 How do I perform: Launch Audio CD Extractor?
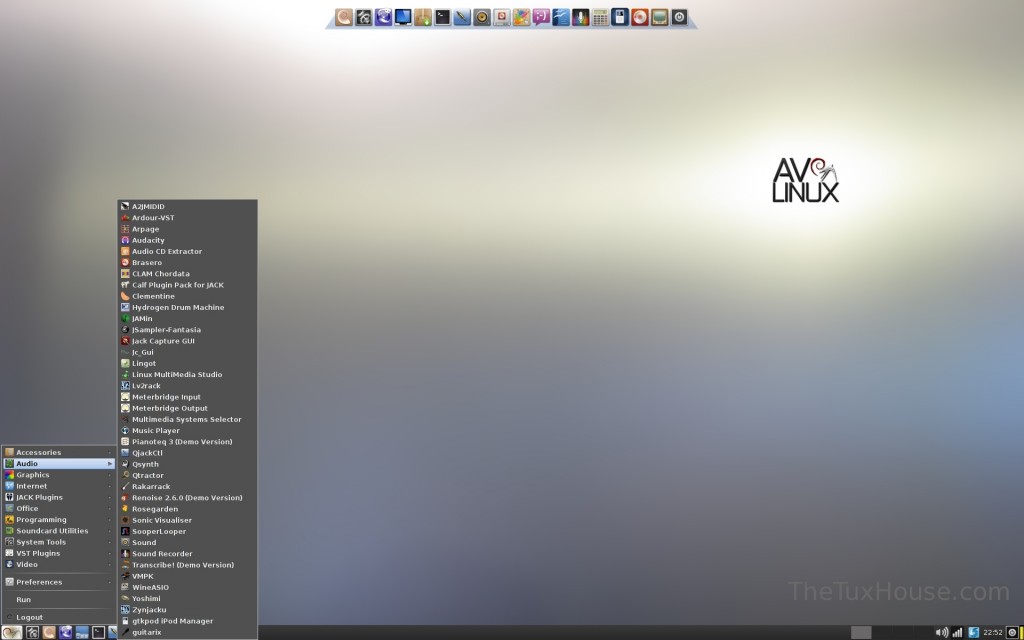pyautogui.click(x=187, y=251)
